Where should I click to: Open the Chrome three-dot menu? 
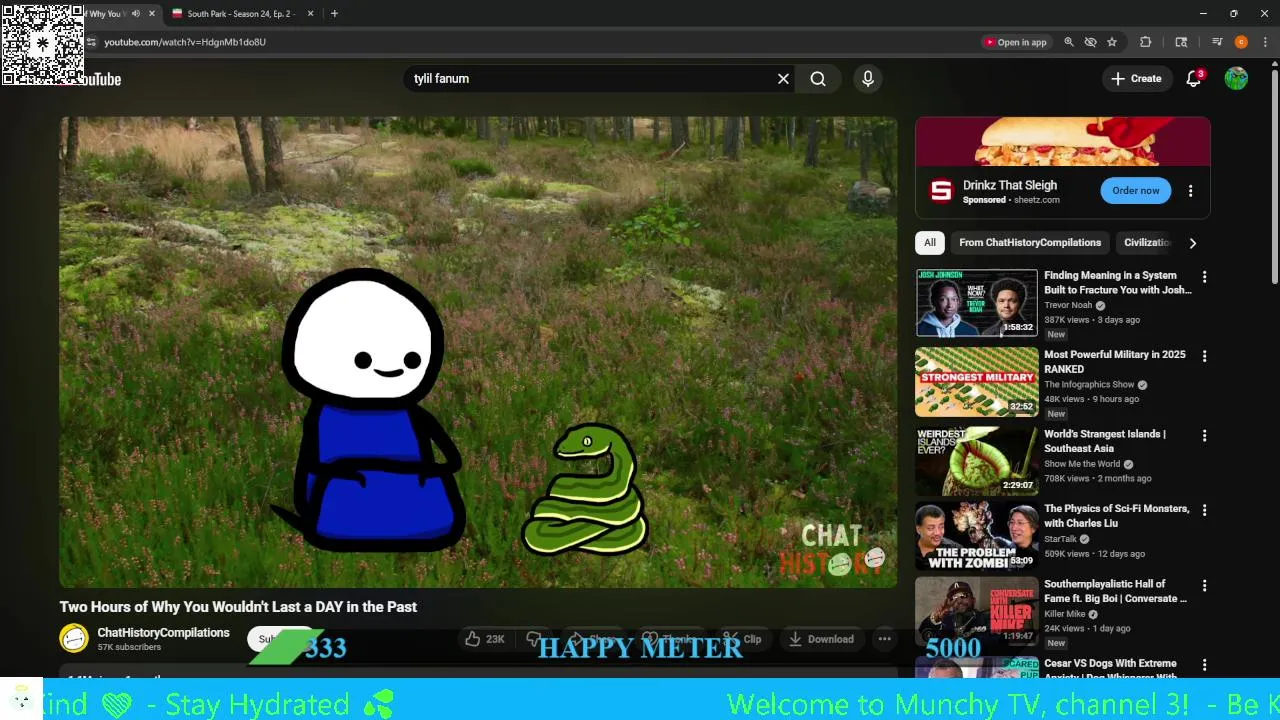pos(1265,42)
